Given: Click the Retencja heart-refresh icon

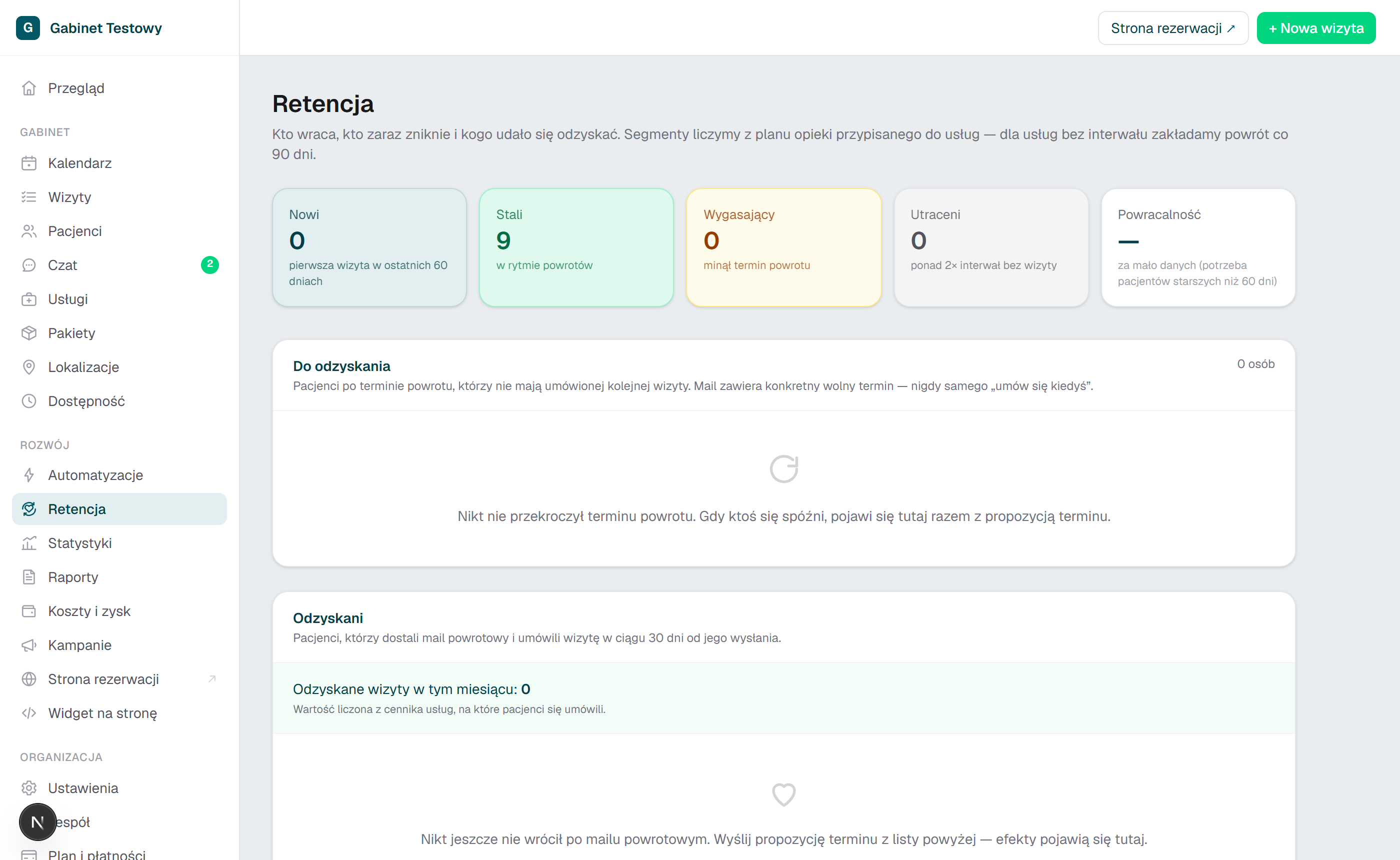Looking at the screenshot, I should click(29, 509).
